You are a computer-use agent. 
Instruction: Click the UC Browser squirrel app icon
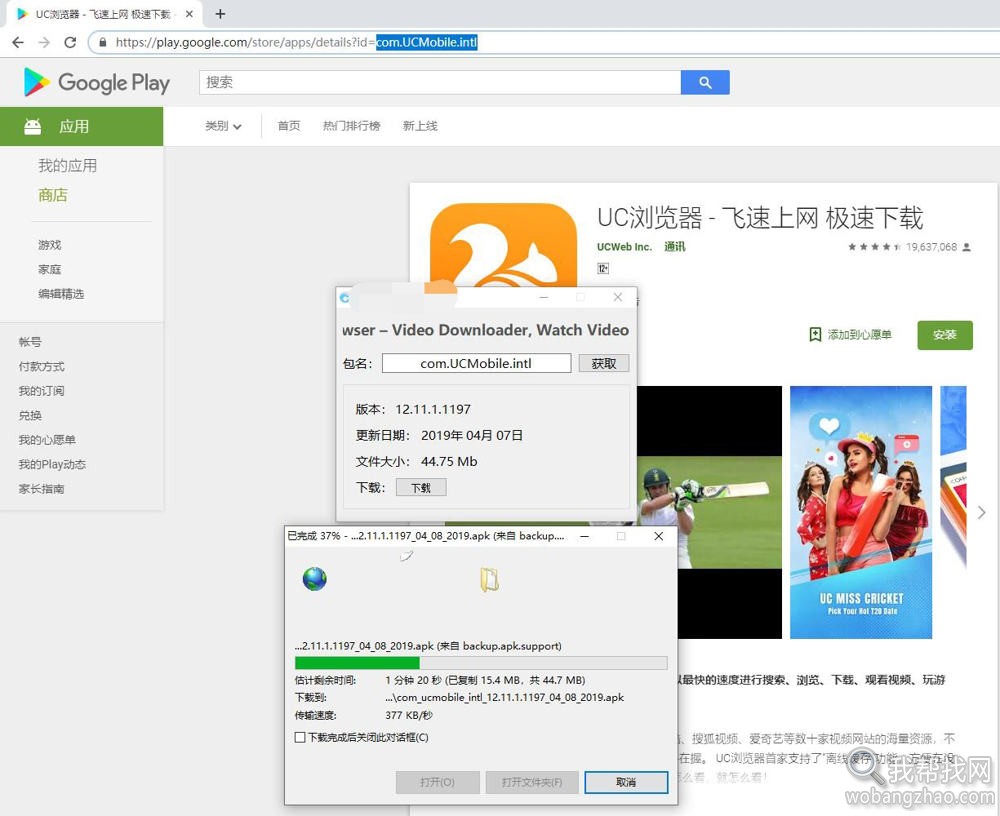click(x=503, y=246)
